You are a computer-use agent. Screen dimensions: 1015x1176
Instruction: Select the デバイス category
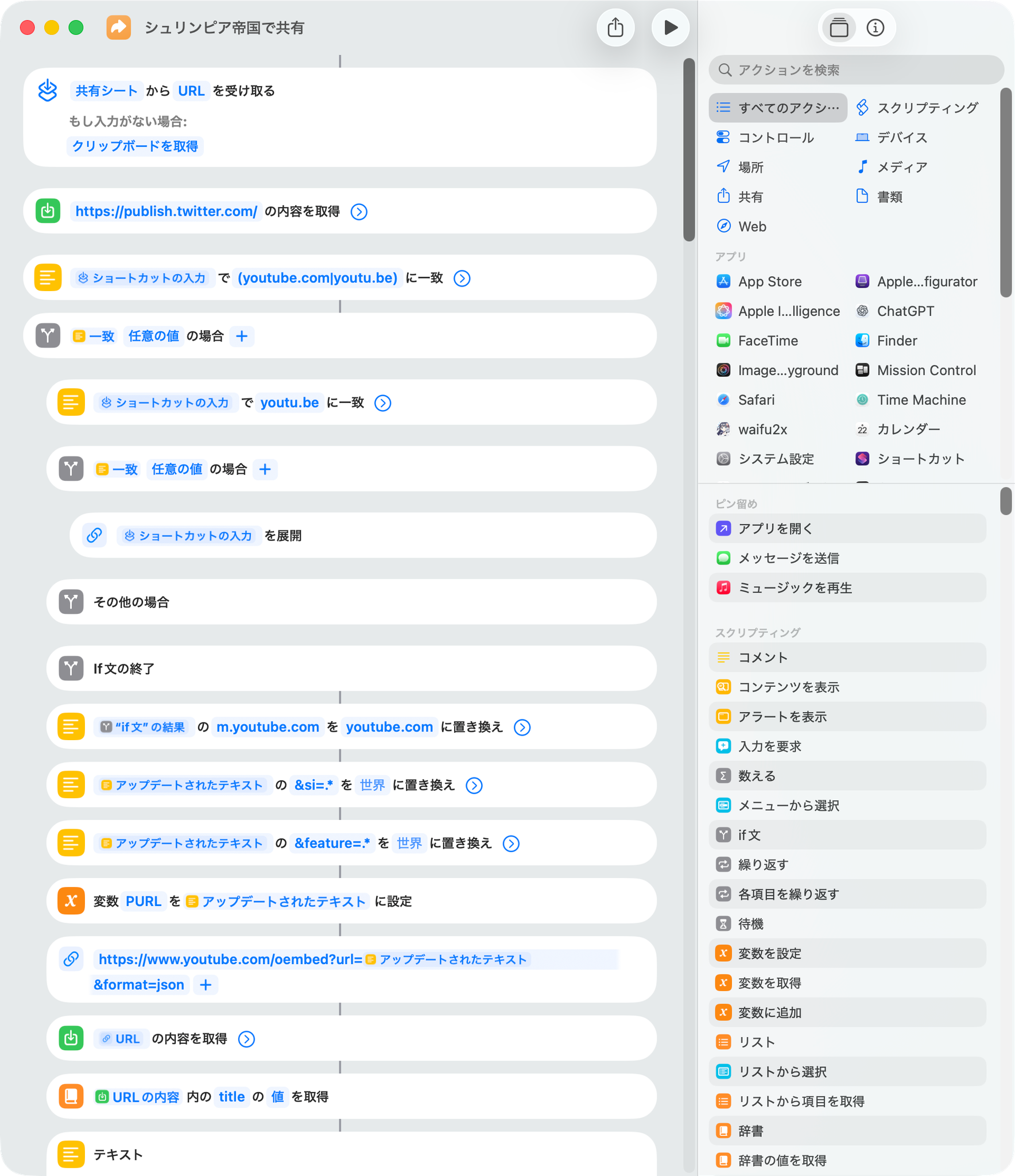point(892,137)
